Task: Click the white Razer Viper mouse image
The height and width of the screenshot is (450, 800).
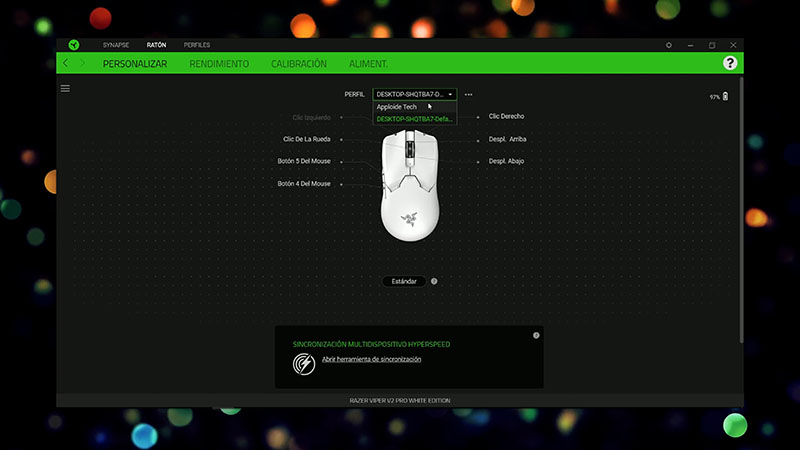Action: click(410, 185)
